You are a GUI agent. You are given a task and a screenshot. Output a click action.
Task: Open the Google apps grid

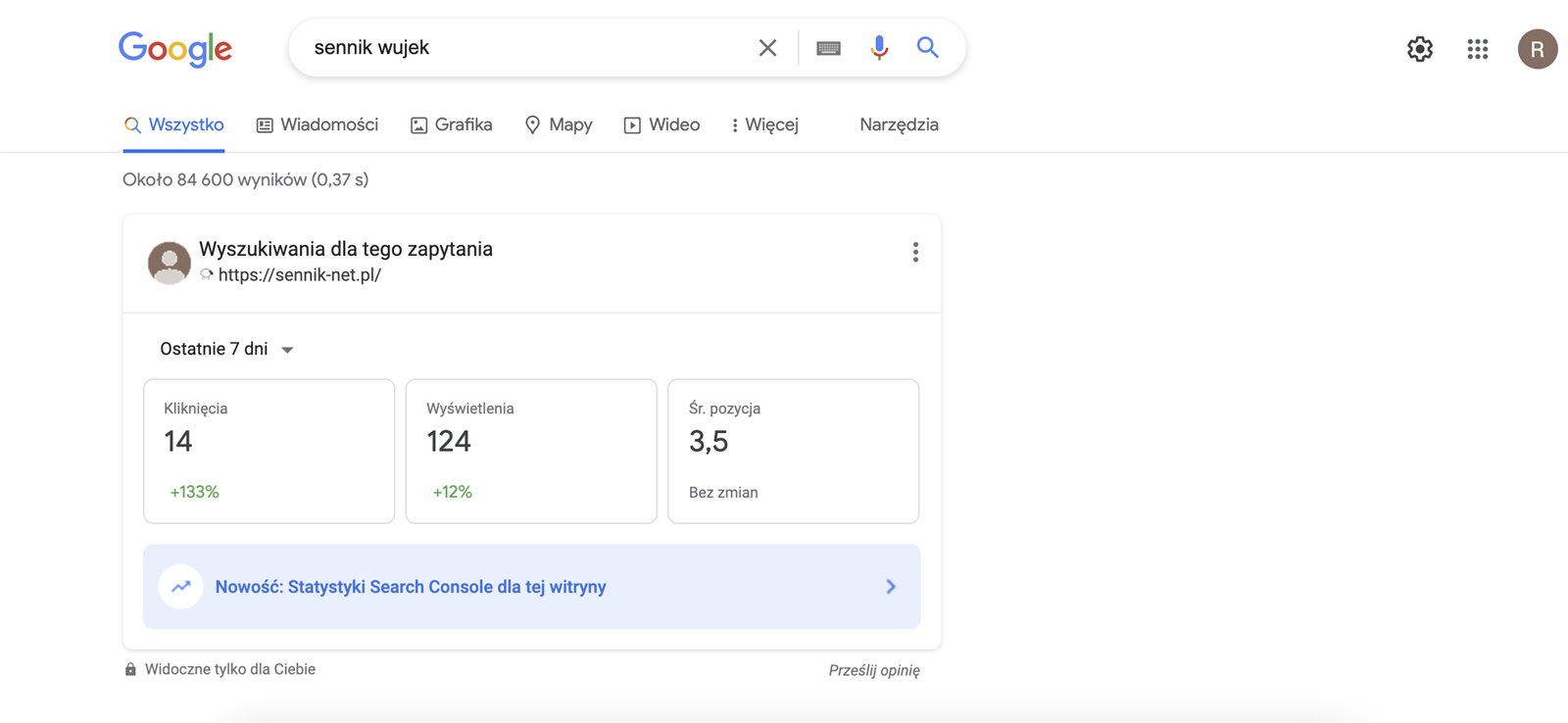pos(1477,49)
